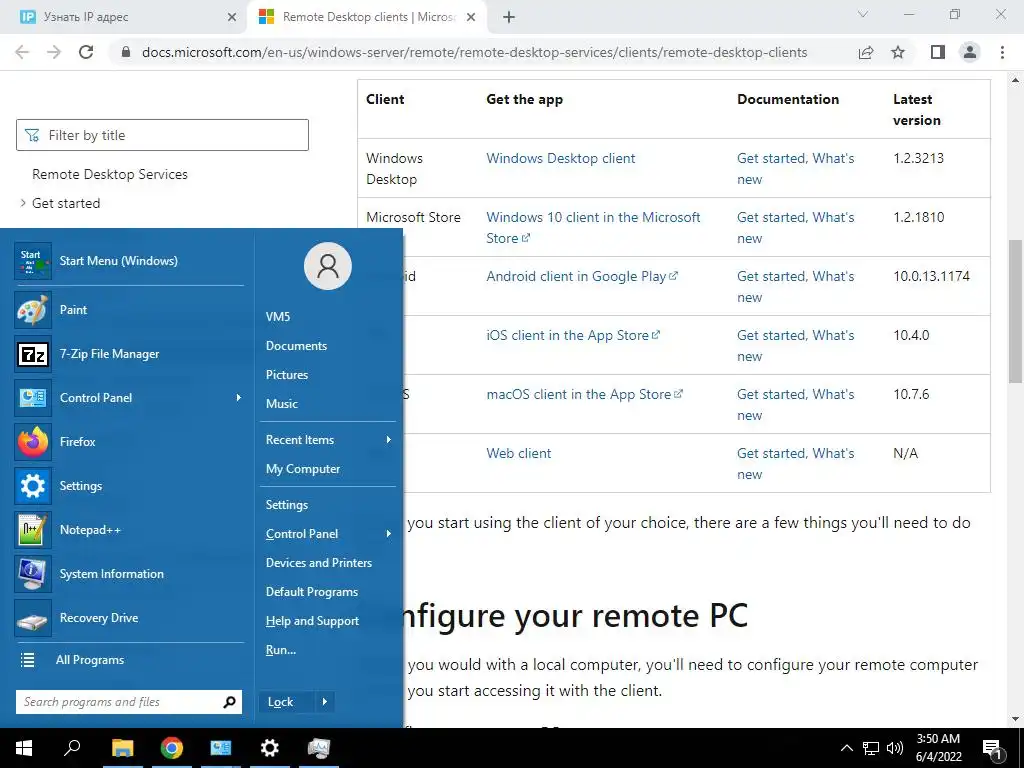Open the Lock options arrow
The height and width of the screenshot is (768, 1024).
coord(325,702)
